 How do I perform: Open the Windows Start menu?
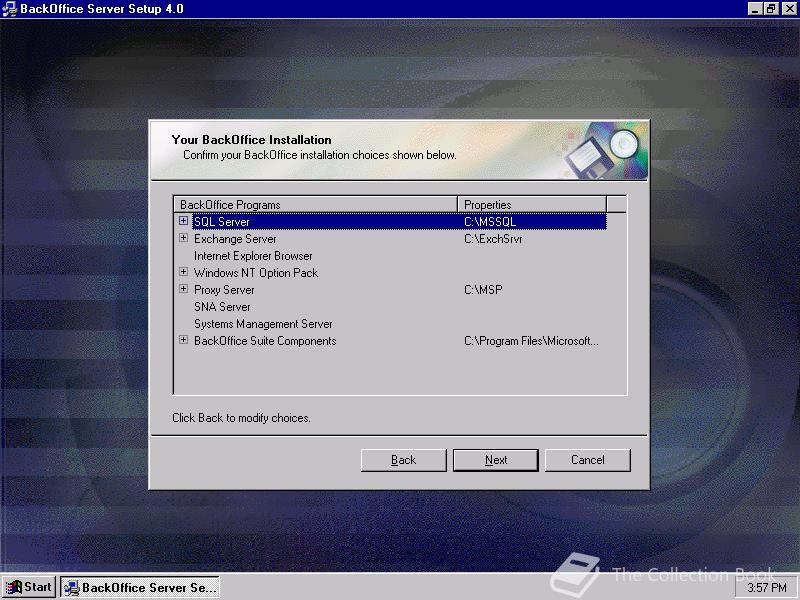tap(29, 587)
